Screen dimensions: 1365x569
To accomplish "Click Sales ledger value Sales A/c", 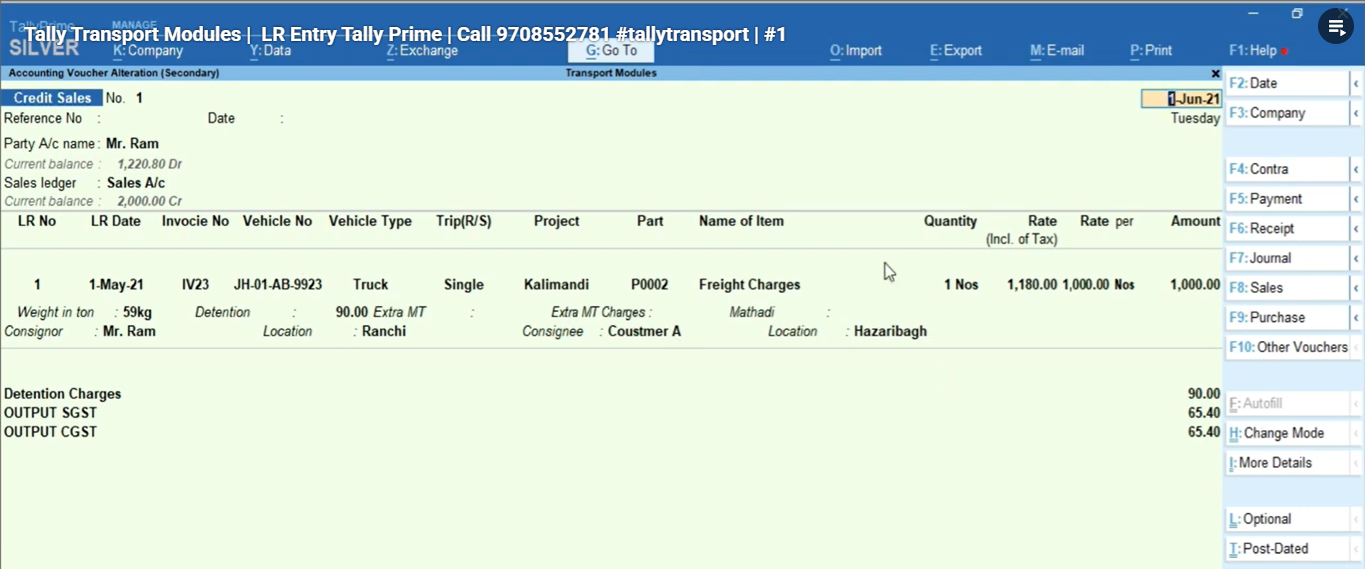I will (136, 183).
